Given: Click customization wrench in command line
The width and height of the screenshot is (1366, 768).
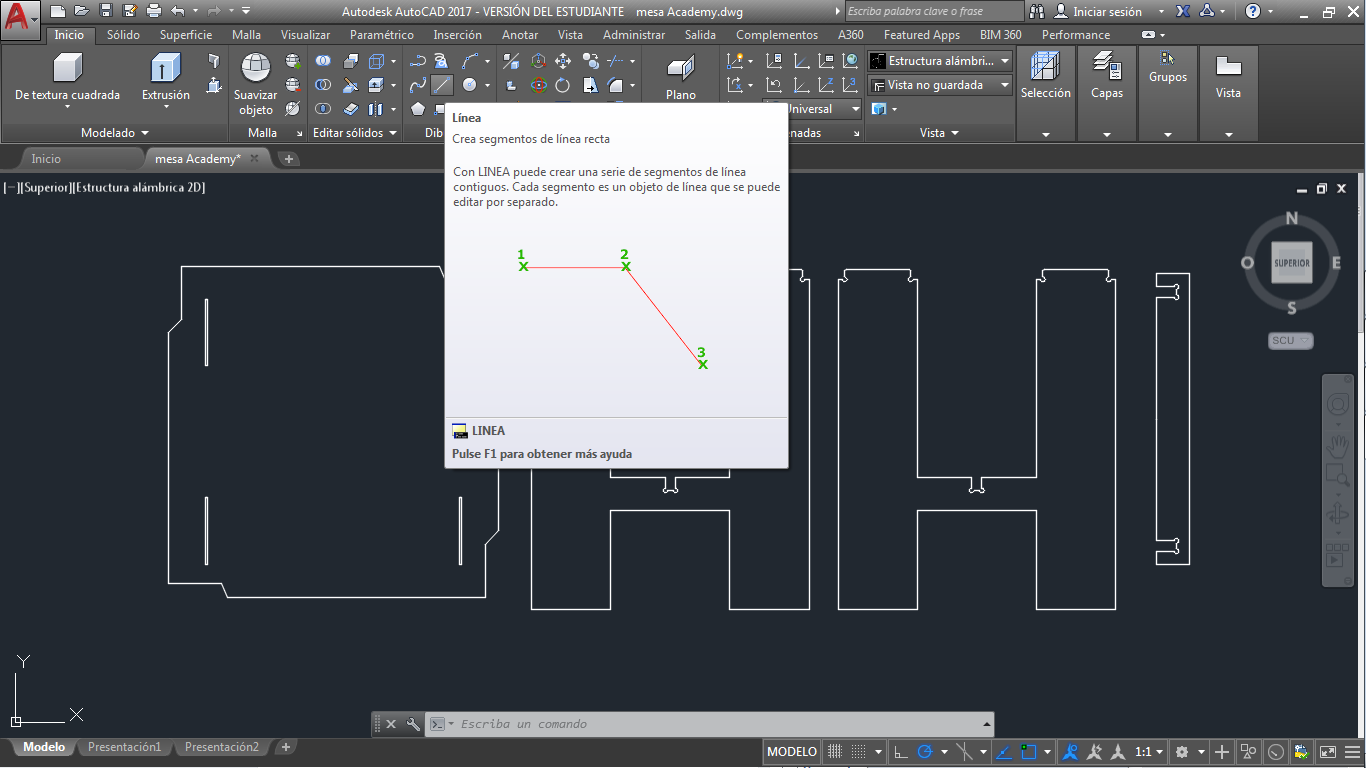Looking at the screenshot, I should tap(413, 724).
